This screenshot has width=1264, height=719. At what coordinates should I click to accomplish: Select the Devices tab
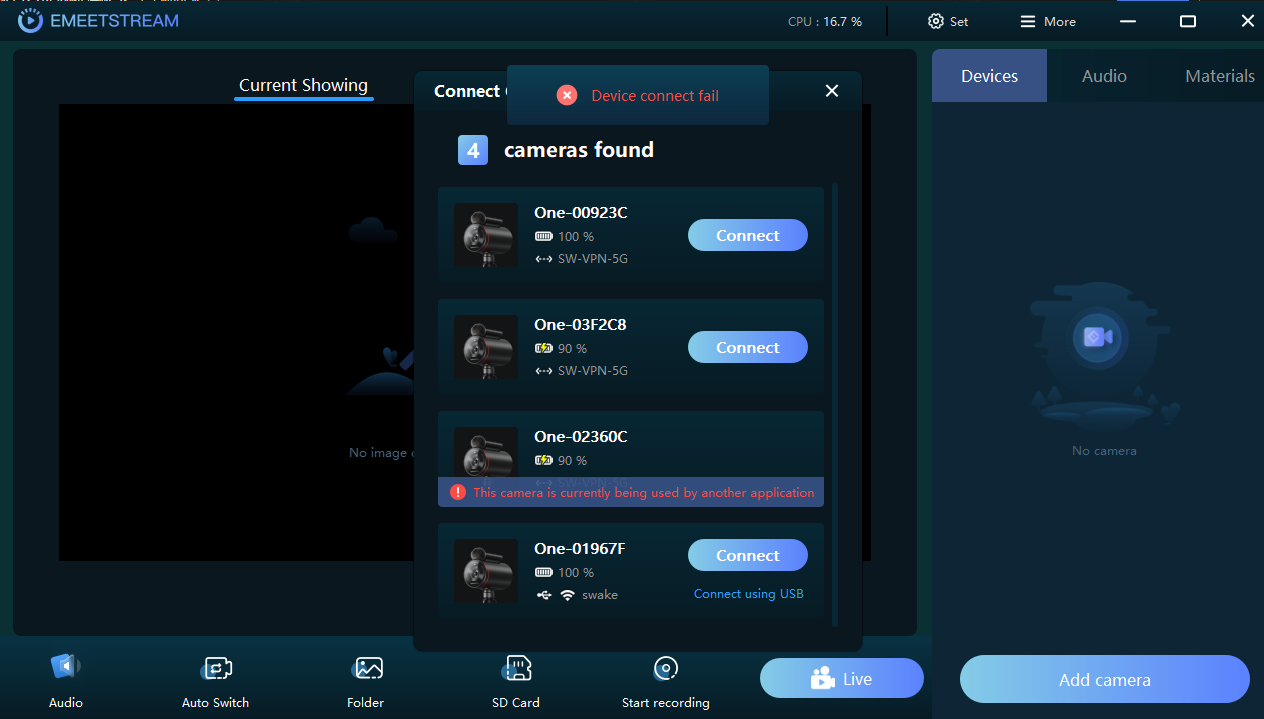989,76
